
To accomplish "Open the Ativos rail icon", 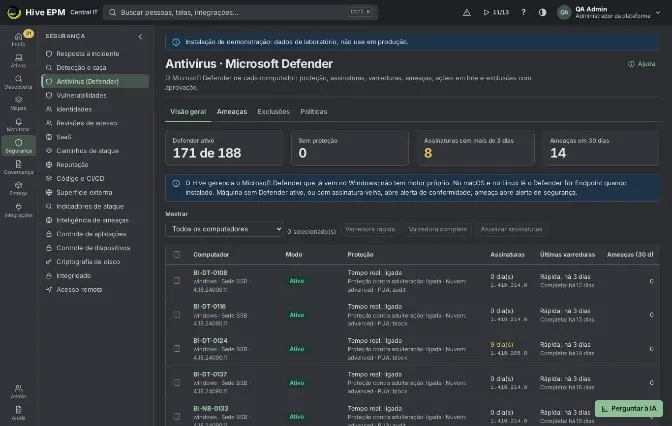I will (18, 61).
